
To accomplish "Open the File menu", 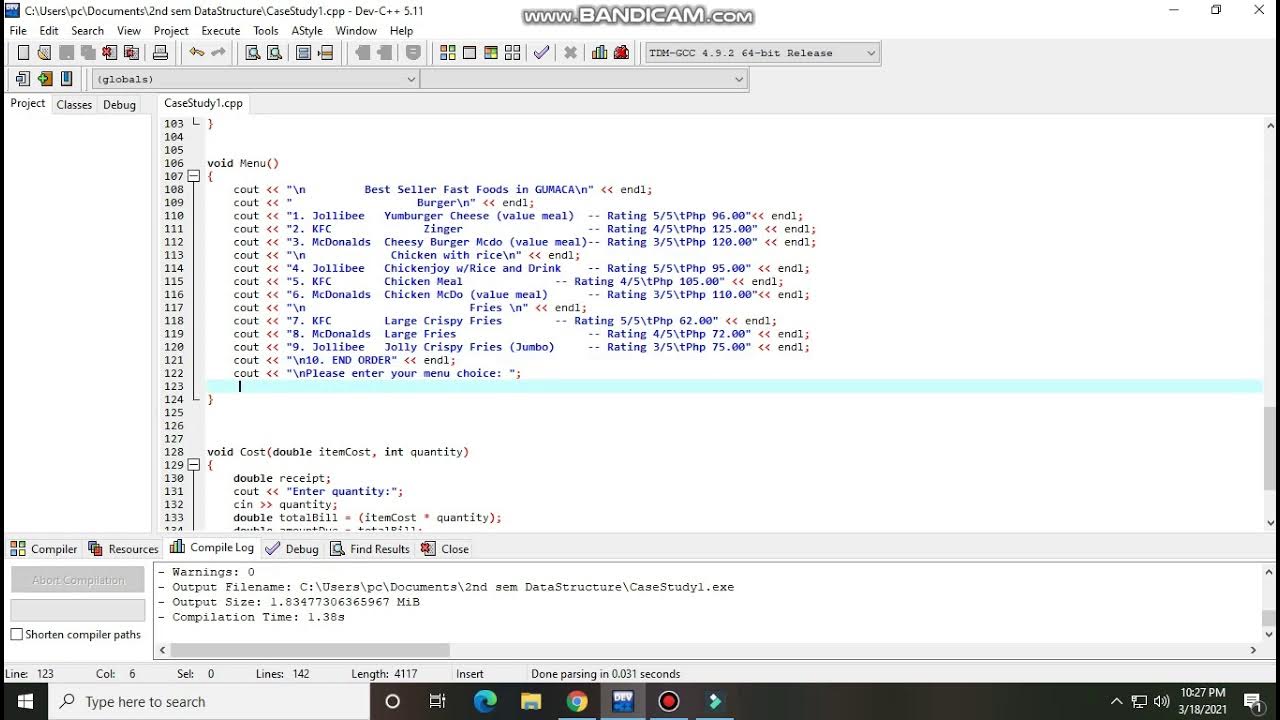I will click(18, 31).
